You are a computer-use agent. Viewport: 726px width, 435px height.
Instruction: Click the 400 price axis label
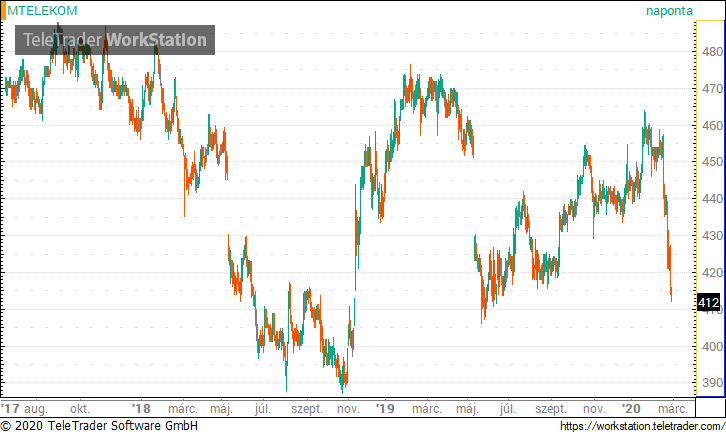click(712, 346)
